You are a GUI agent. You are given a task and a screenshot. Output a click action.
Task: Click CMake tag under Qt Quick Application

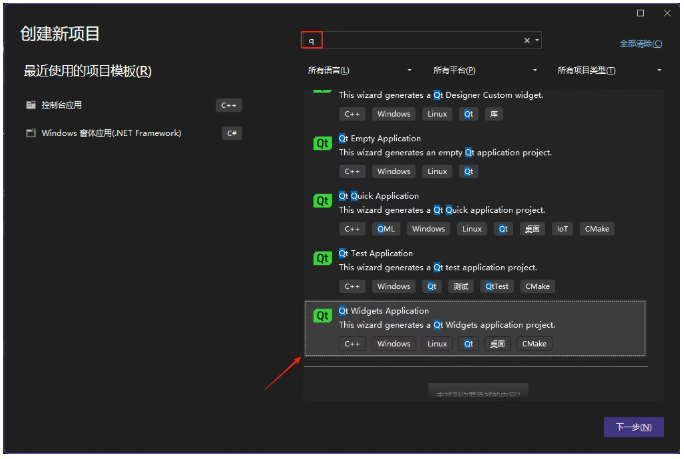click(597, 229)
